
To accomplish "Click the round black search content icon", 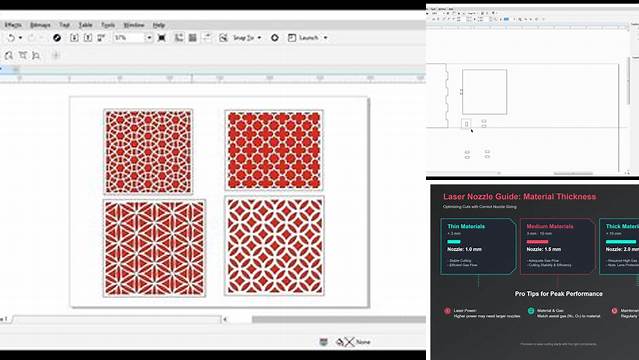I will [57, 38].
